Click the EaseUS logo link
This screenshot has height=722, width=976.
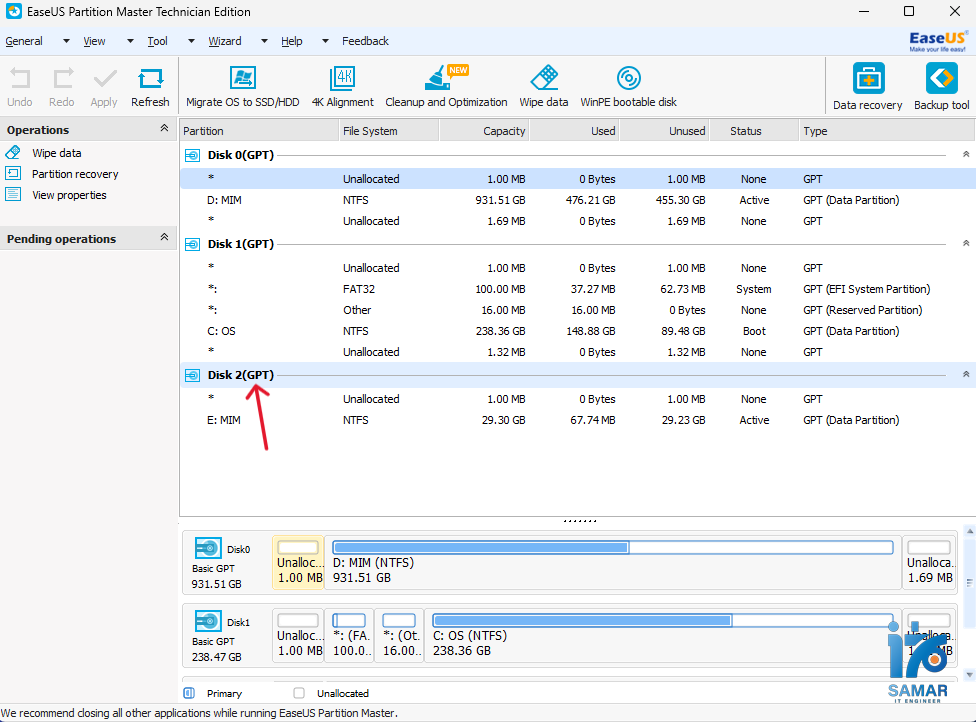[x=936, y=40]
